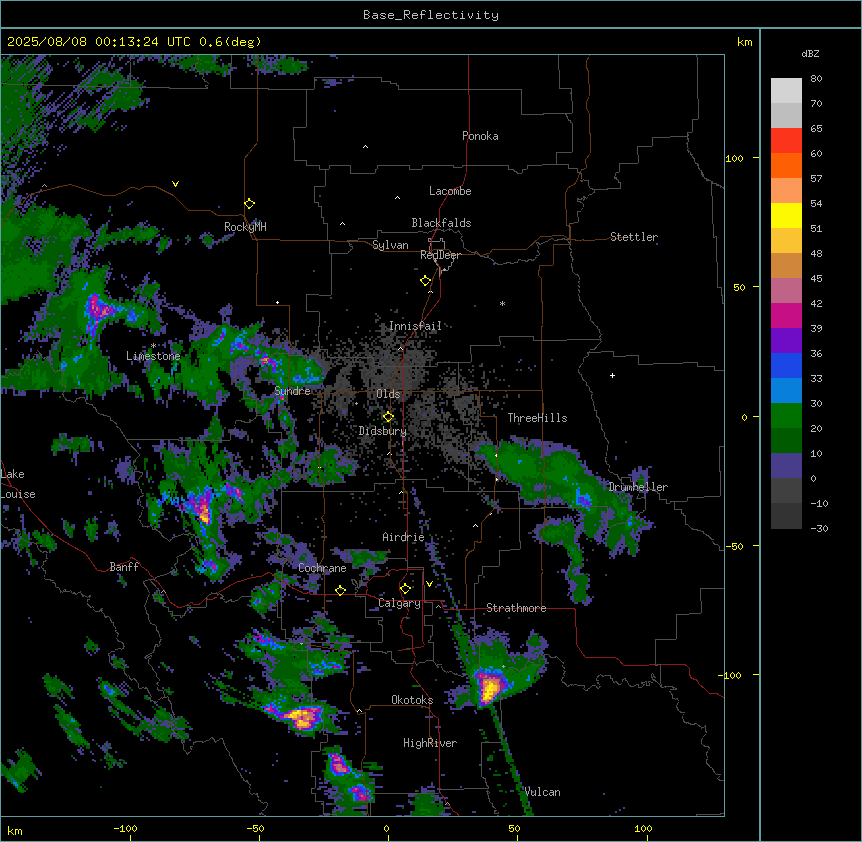This screenshot has height=842, width=862.
Task: Click the yellow diamond marker under Olds
Action: coord(388,417)
